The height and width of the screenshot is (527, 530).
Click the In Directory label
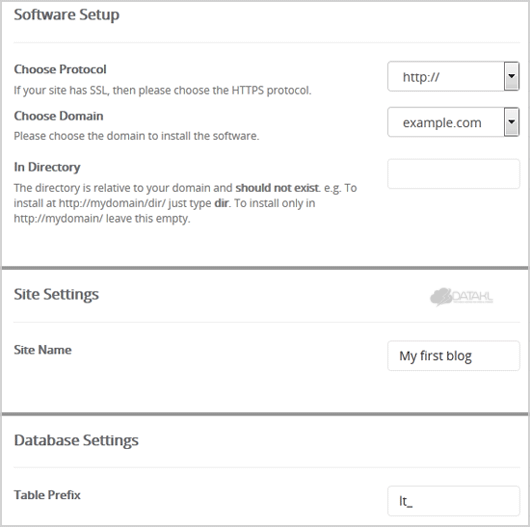47,167
